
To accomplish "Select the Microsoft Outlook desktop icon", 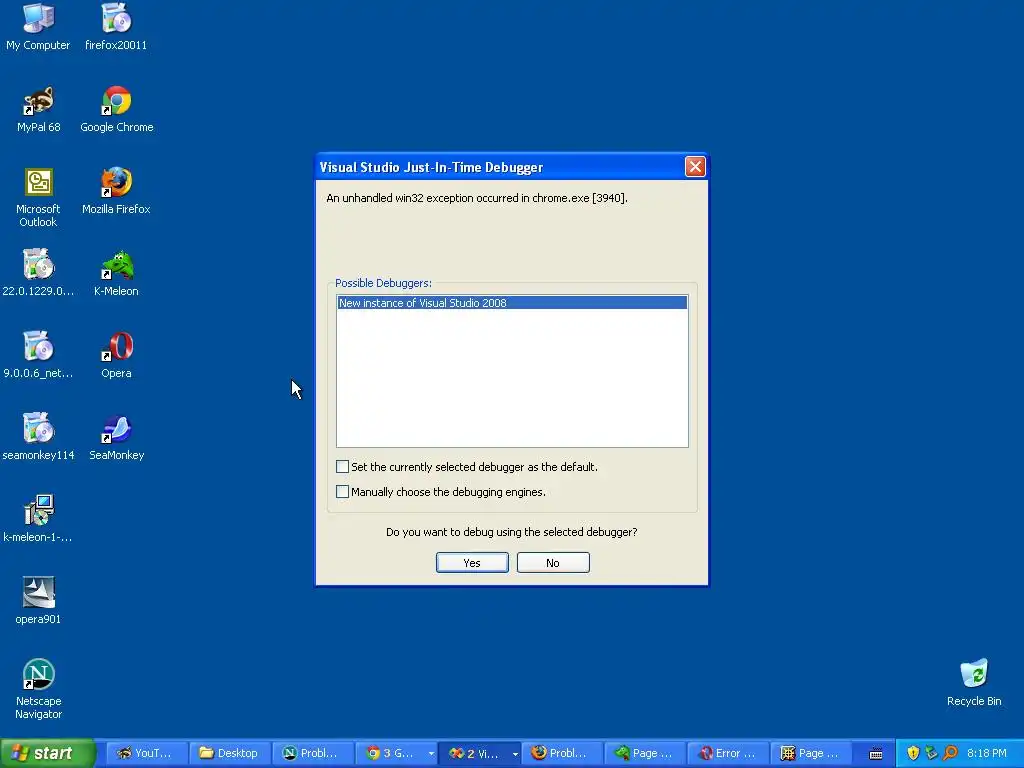I will 38,197.
